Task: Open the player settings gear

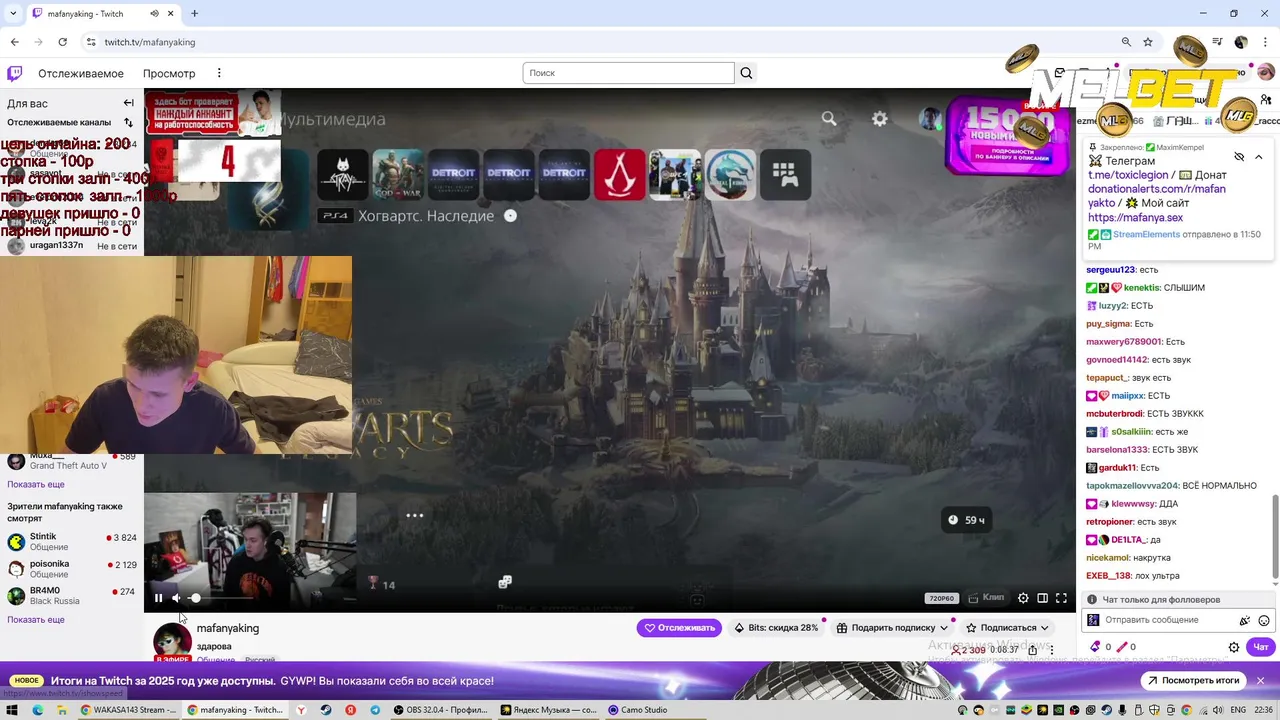Action: [1023, 598]
